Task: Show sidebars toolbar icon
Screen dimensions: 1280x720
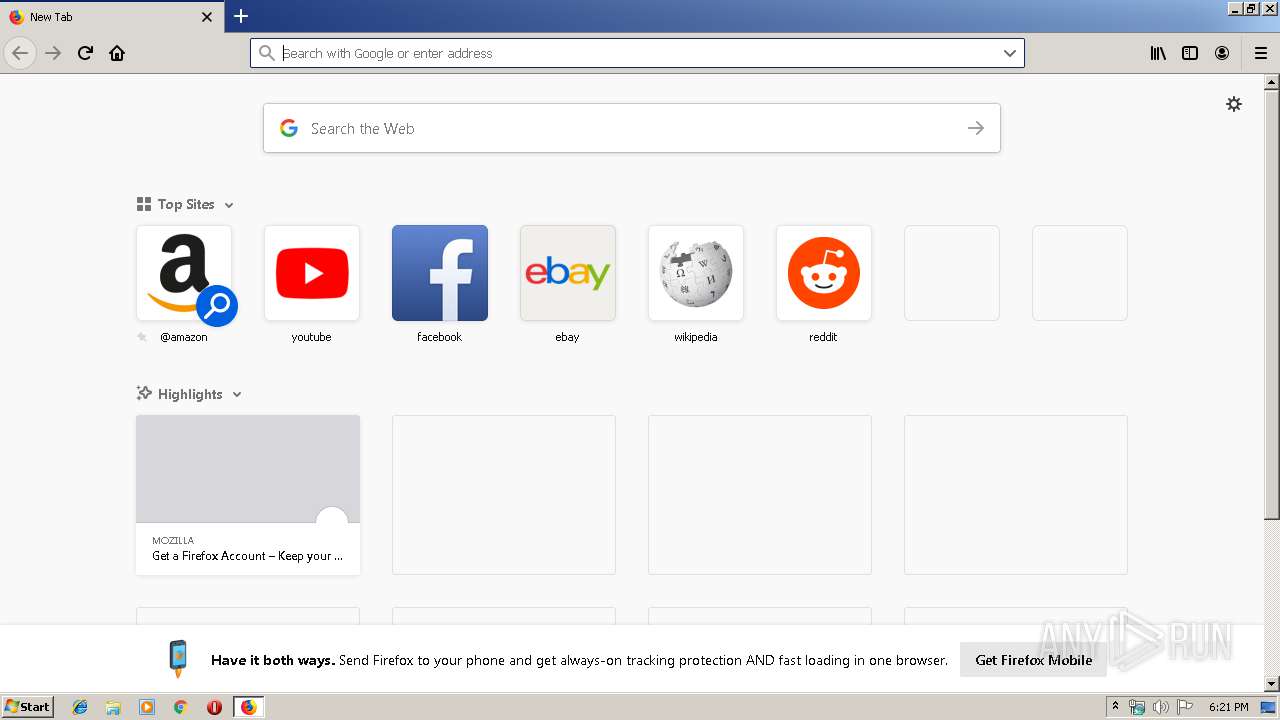Action: point(1190,53)
